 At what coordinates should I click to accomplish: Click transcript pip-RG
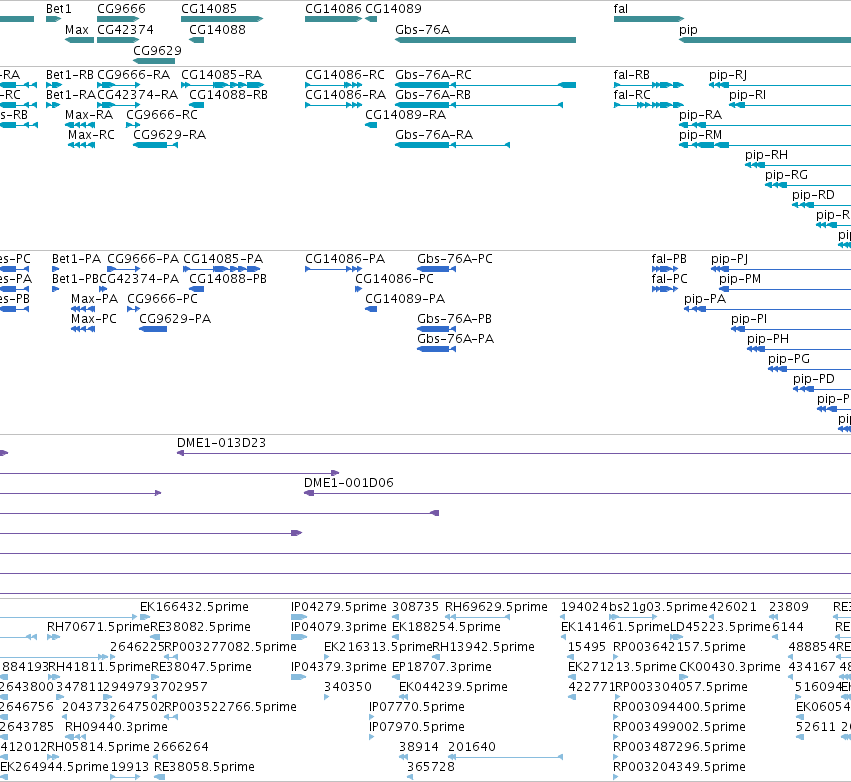[786, 175]
